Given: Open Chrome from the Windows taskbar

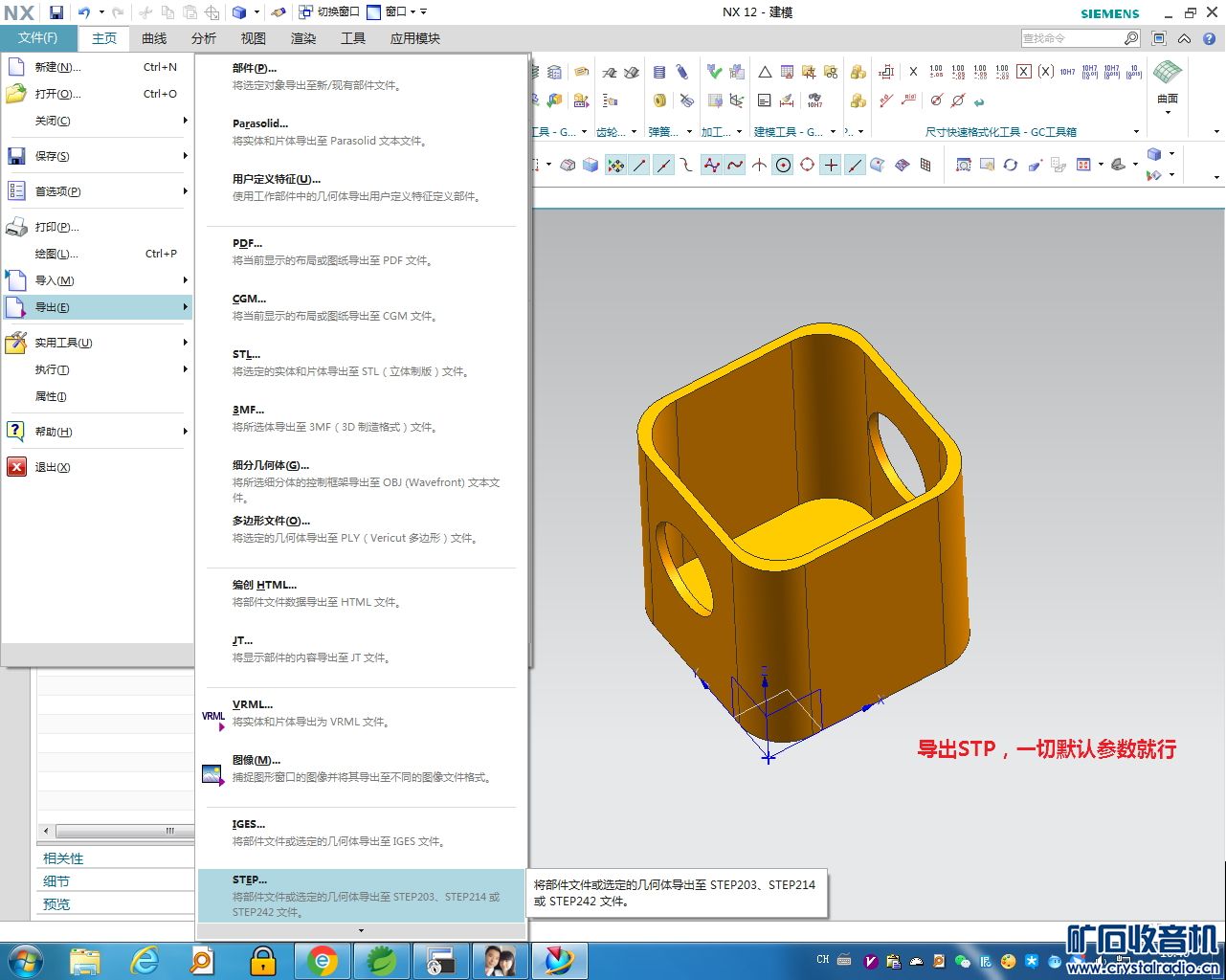Looking at the screenshot, I should [323, 961].
